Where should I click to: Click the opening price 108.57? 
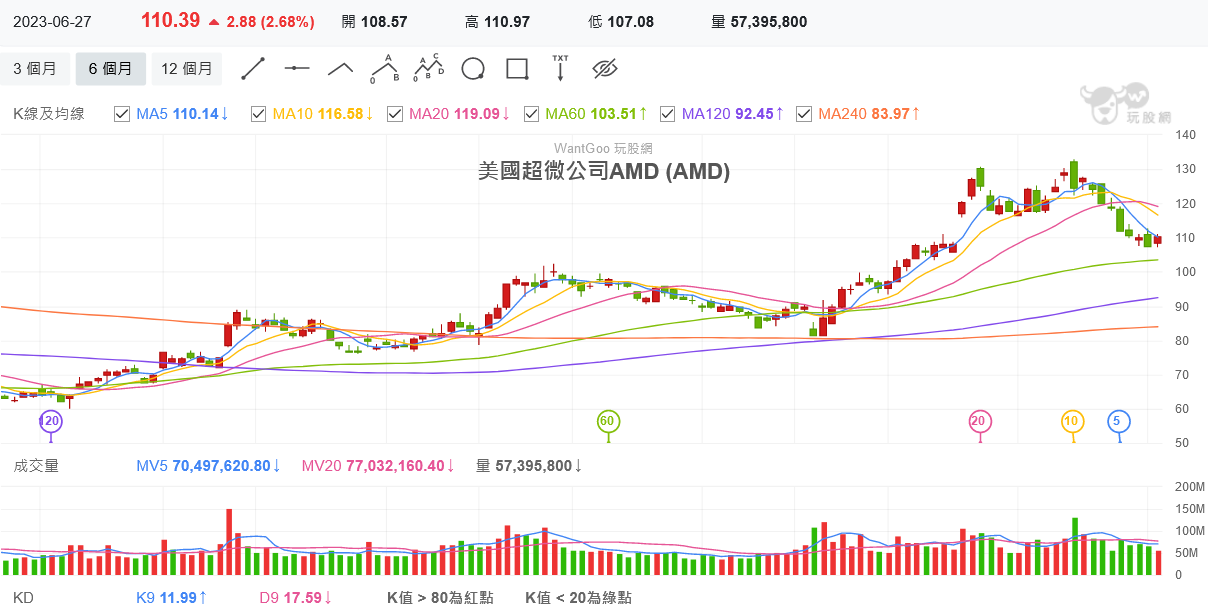[x=386, y=21]
